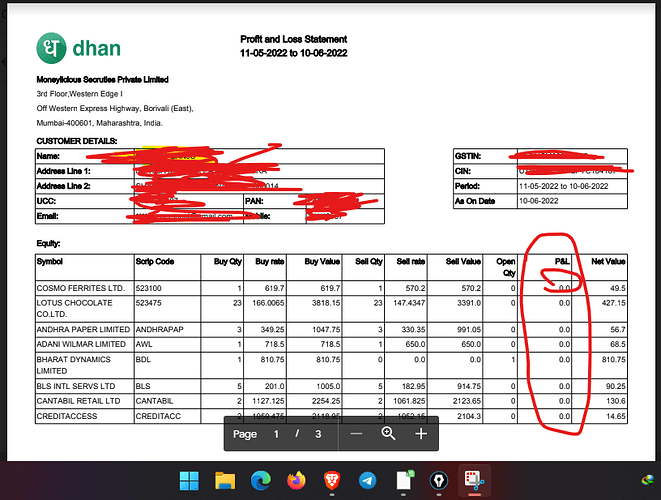The height and width of the screenshot is (500, 661).
Task: Click sell rate 1061.825
Action: [409, 401]
